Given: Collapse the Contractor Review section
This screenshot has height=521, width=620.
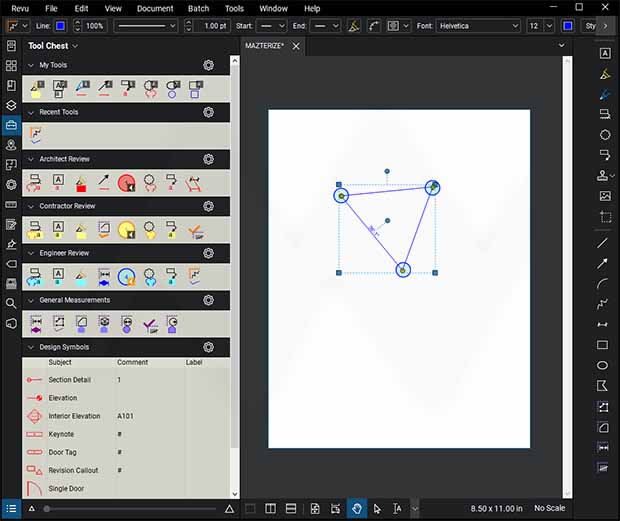Looking at the screenshot, I should [x=31, y=206].
